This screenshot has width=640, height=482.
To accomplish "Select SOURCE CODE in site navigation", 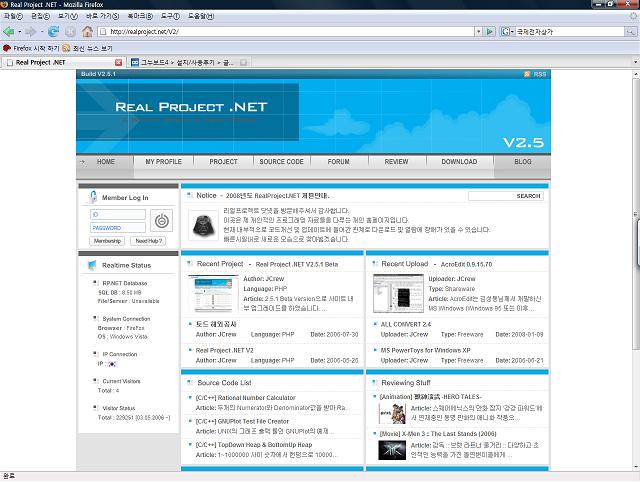I will [x=281, y=161].
